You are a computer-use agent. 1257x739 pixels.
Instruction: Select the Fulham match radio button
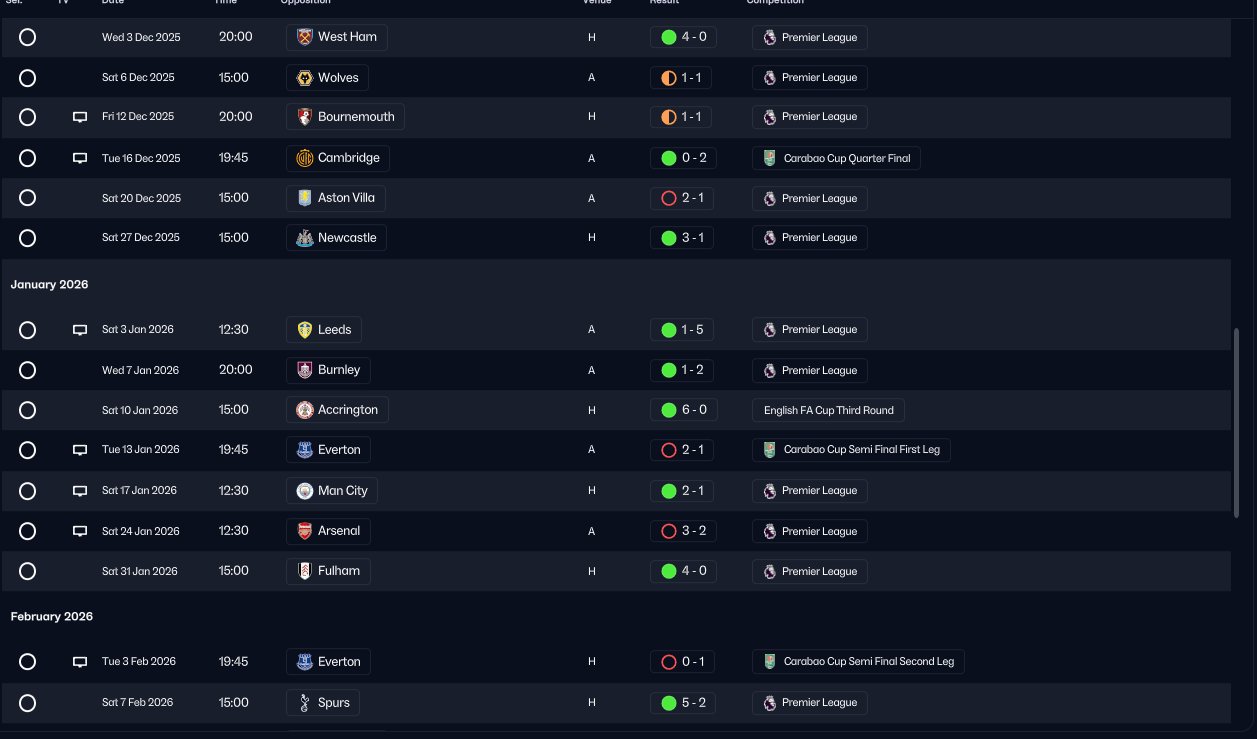(x=28, y=572)
